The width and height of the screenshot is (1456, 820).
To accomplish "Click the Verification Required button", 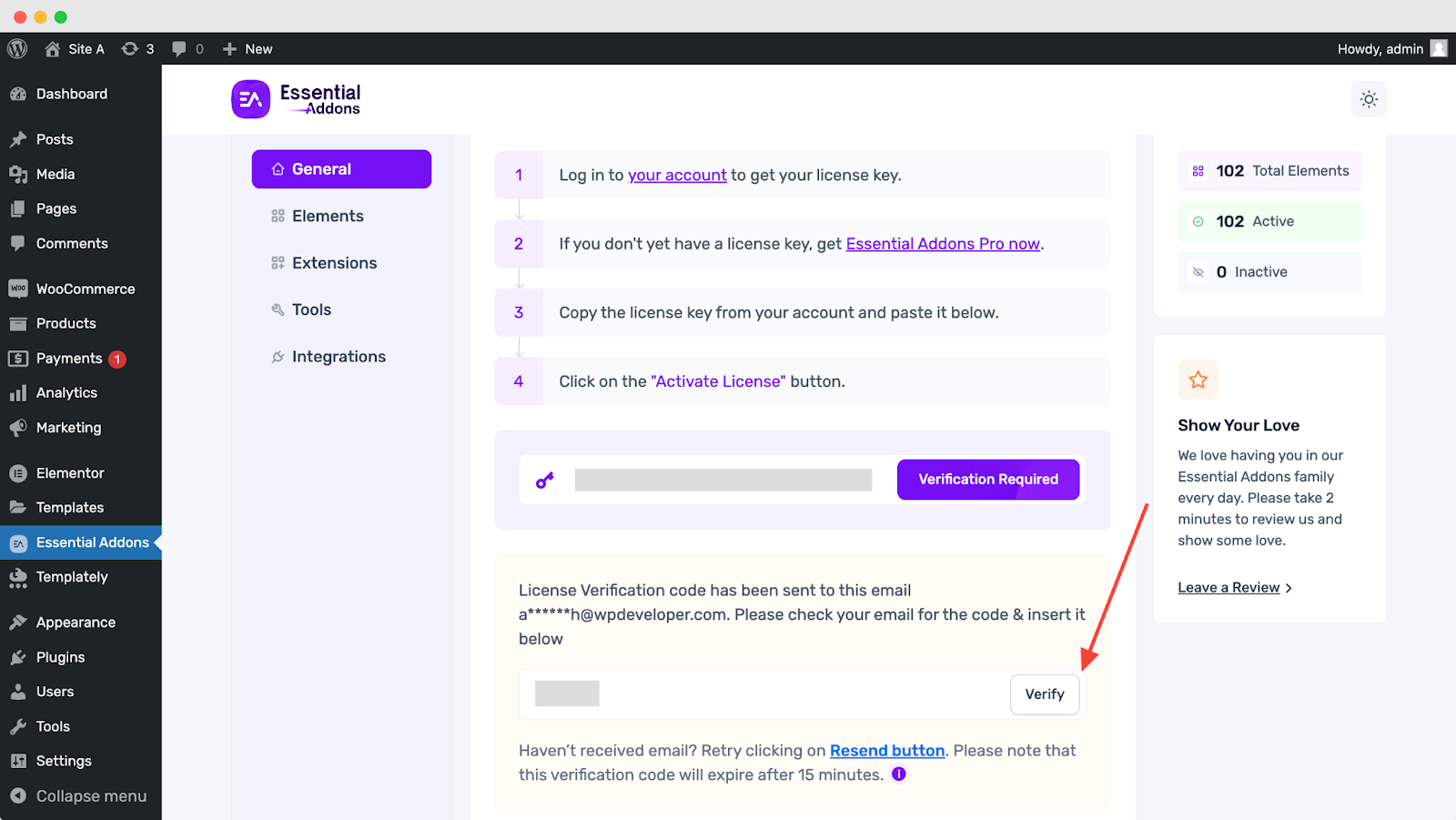I will point(988,480).
